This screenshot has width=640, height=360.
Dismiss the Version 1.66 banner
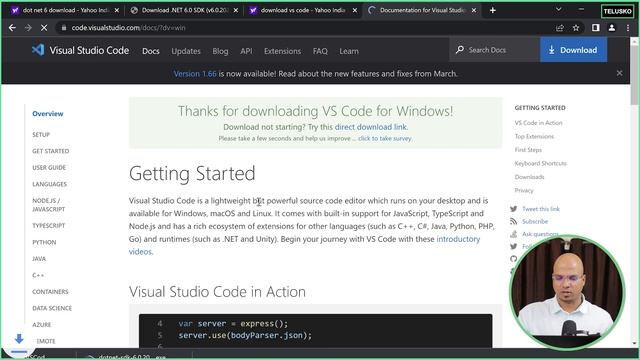[x=619, y=73]
